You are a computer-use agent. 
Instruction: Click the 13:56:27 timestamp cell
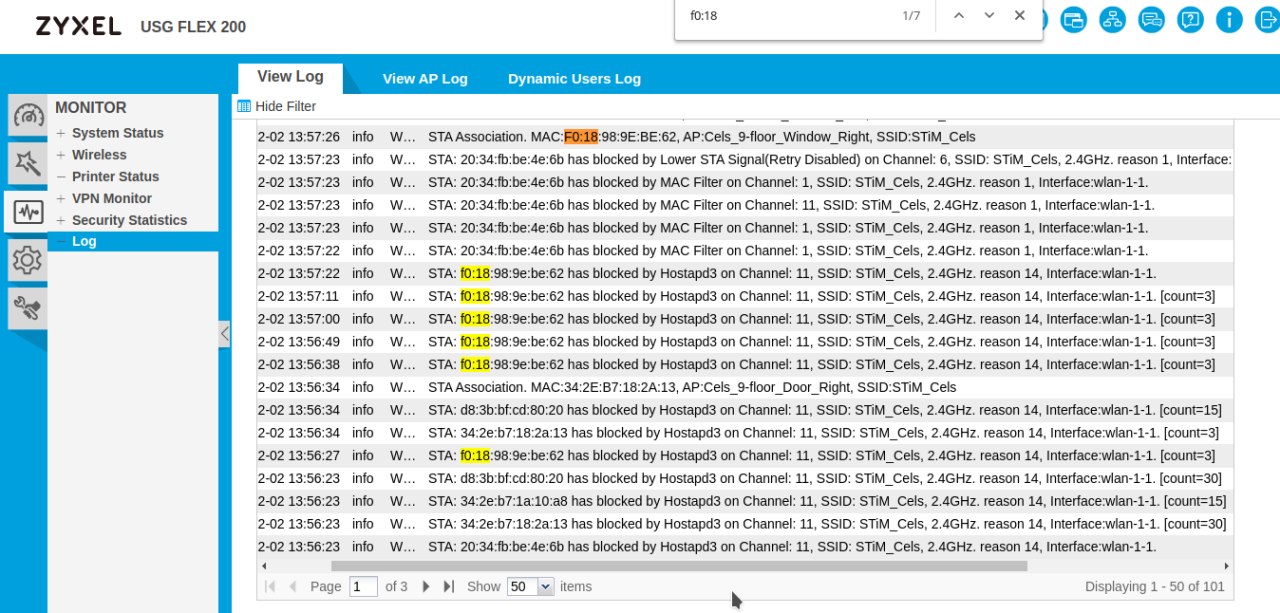point(299,455)
